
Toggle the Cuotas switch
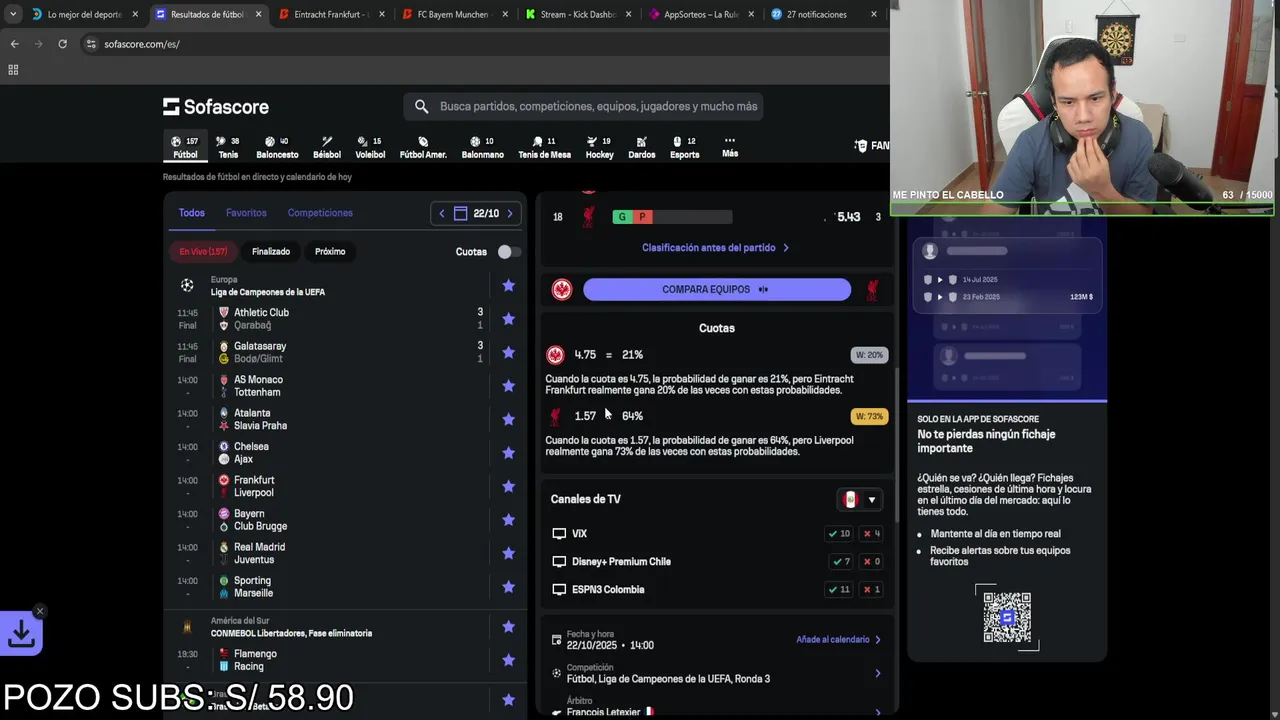(508, 252)
